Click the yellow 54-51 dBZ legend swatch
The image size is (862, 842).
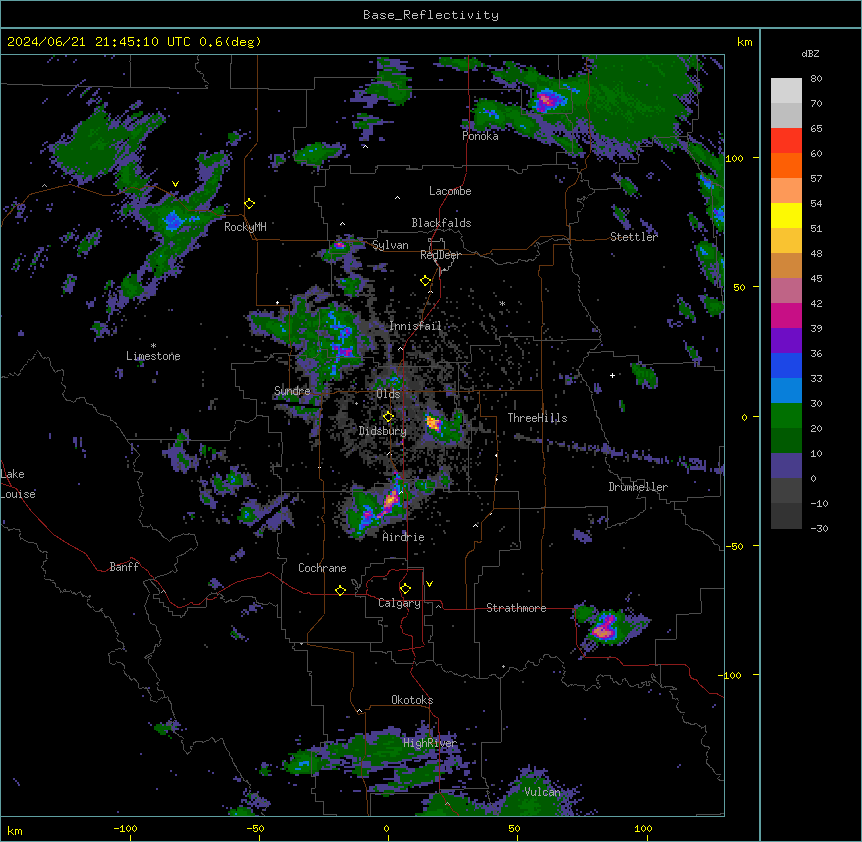coord(786,215)
